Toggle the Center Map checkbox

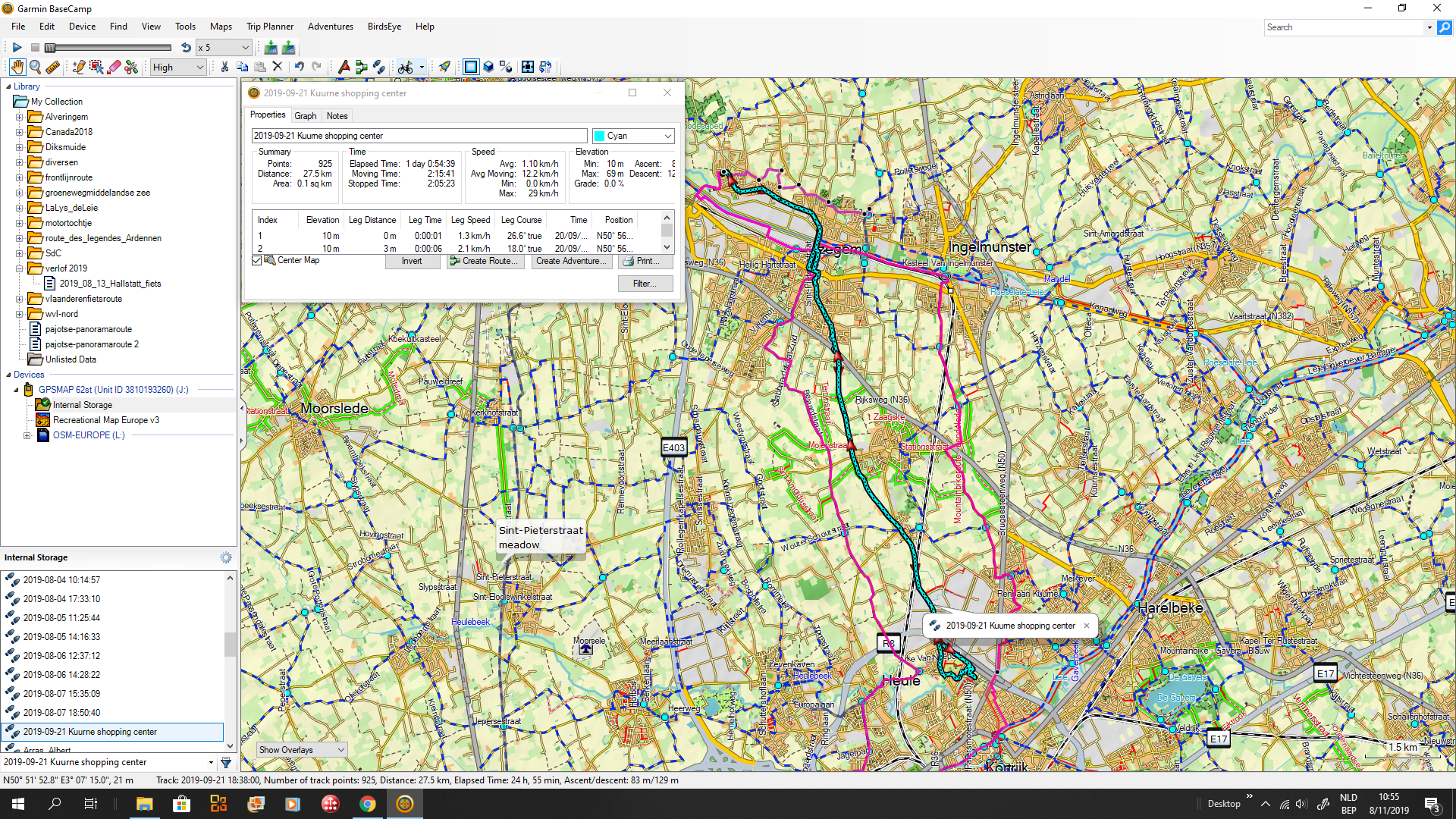tap(257, 260)
